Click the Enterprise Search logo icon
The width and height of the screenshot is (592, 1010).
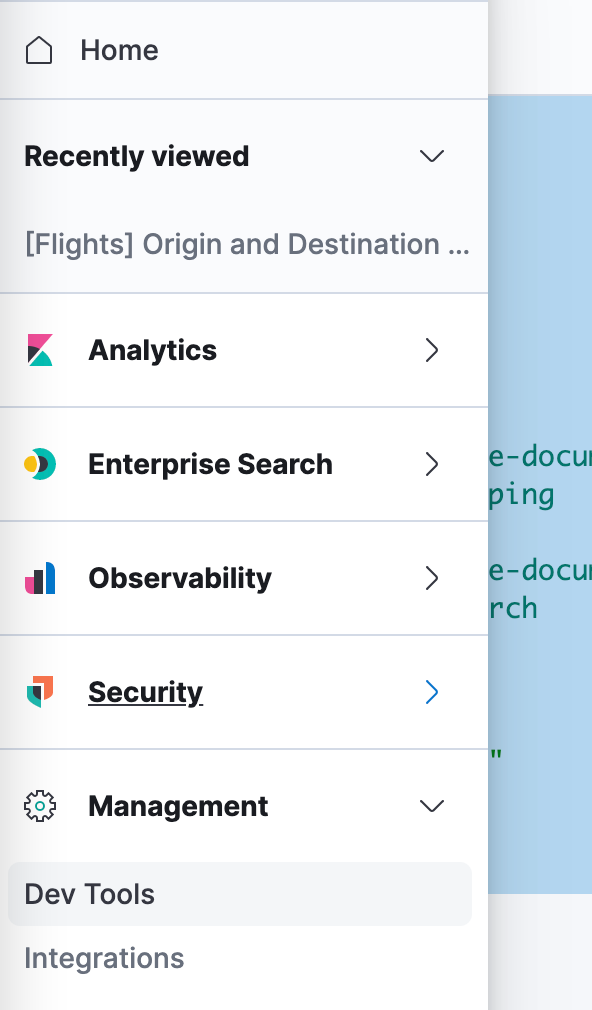40,464
